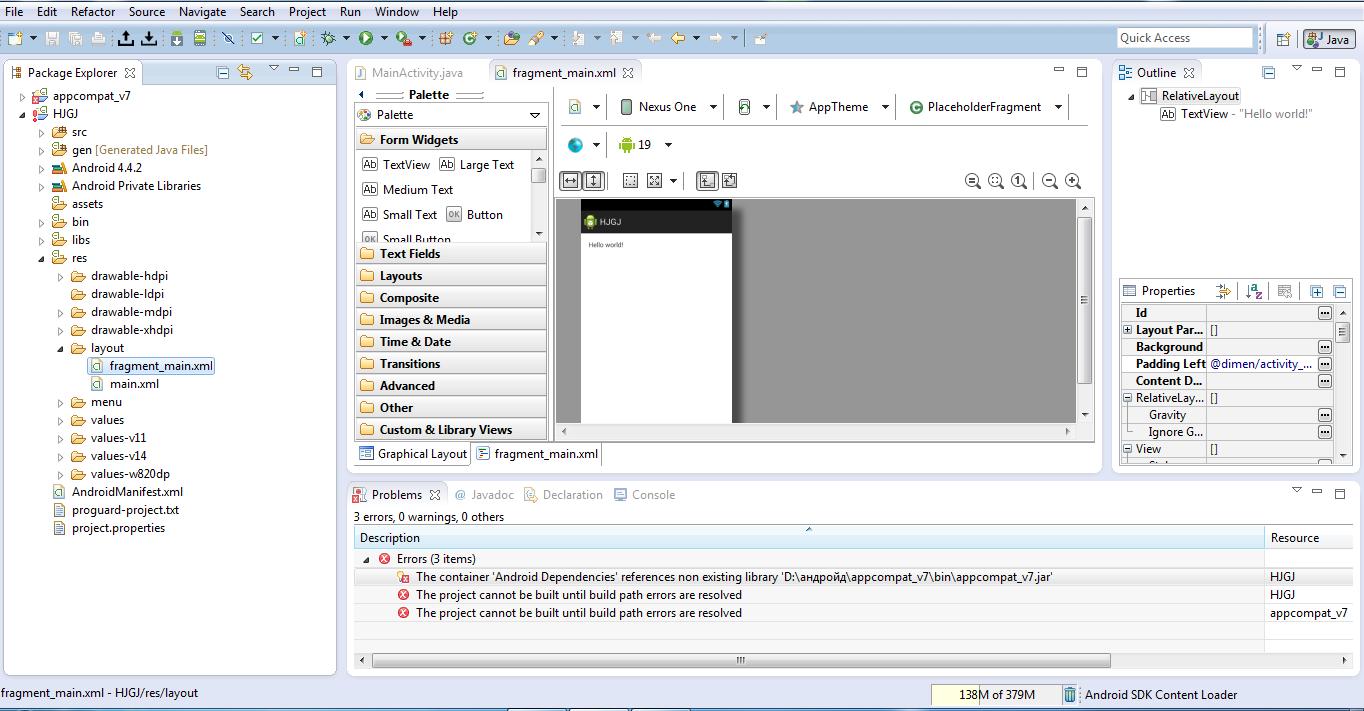Expand all properties in Properties panel
Image resolution: width=1364 pixels, height=711 pixels.
click(x=1317, y=291)
